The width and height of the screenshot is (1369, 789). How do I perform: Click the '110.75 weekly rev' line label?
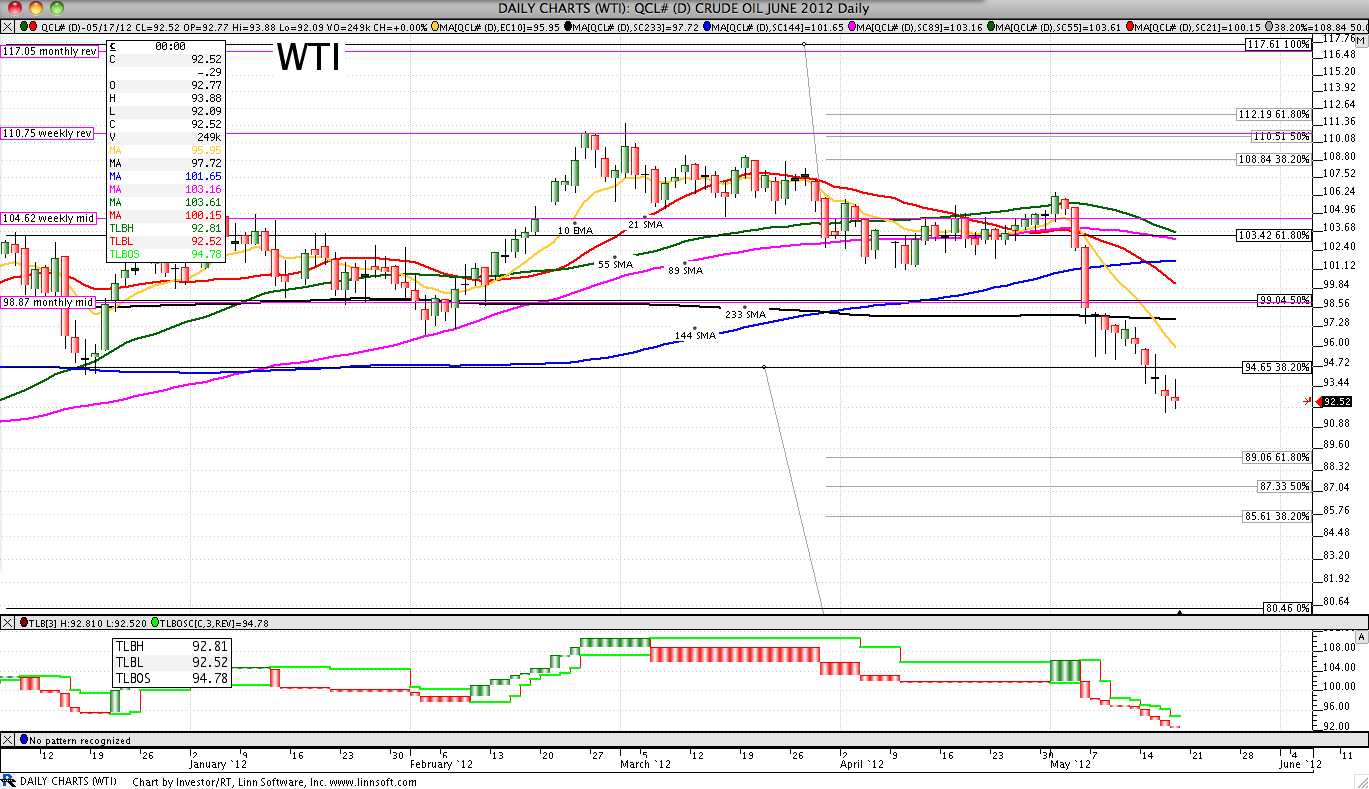(x=47, y=133)
